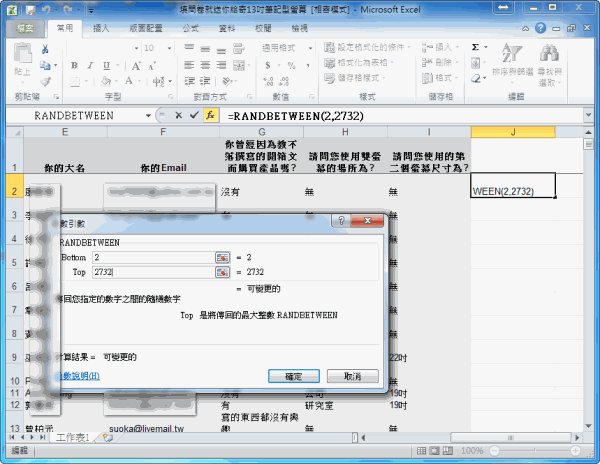The height and width of the screenshot is (464, 600).
Task: Click the Decrease Decimal icon
Action: click(x=284, y=81)
